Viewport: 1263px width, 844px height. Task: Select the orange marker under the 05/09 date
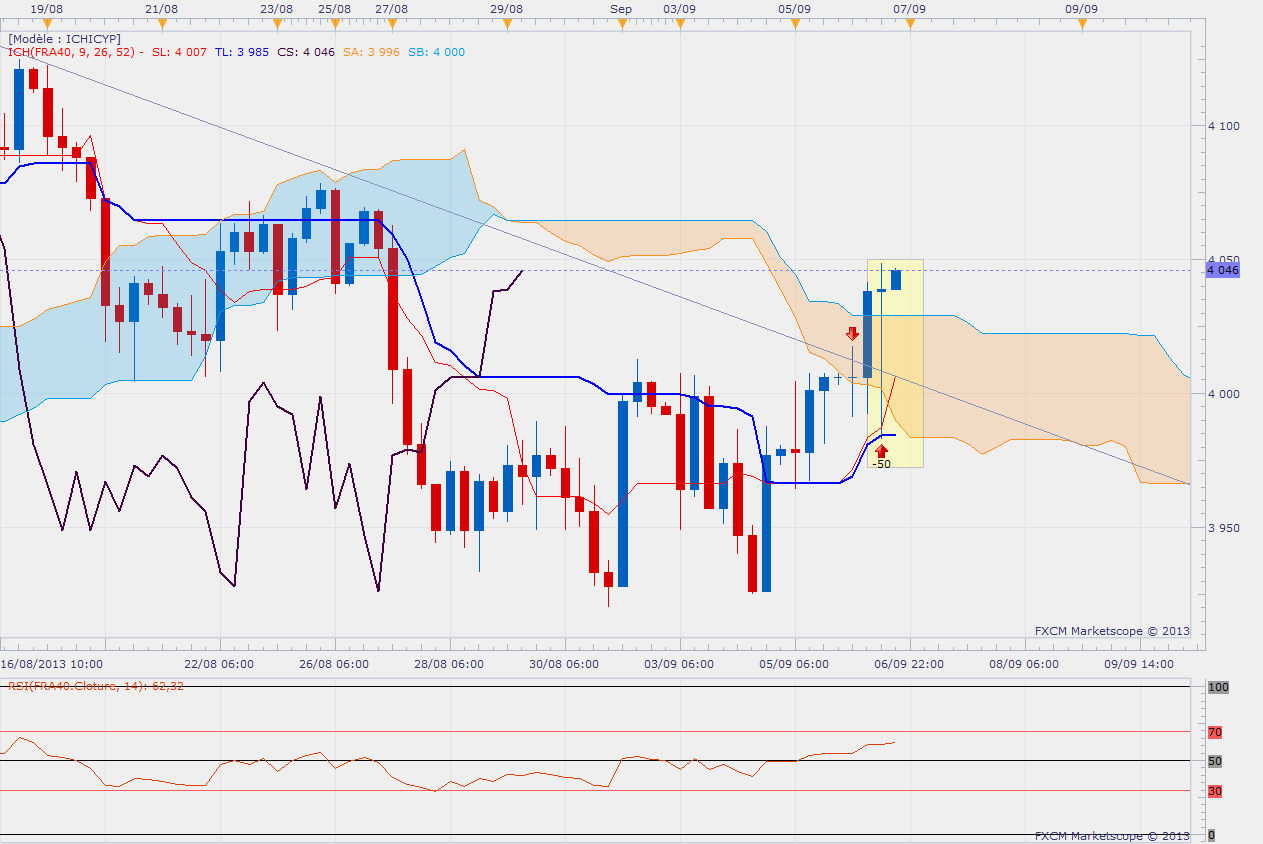point(795,25)
